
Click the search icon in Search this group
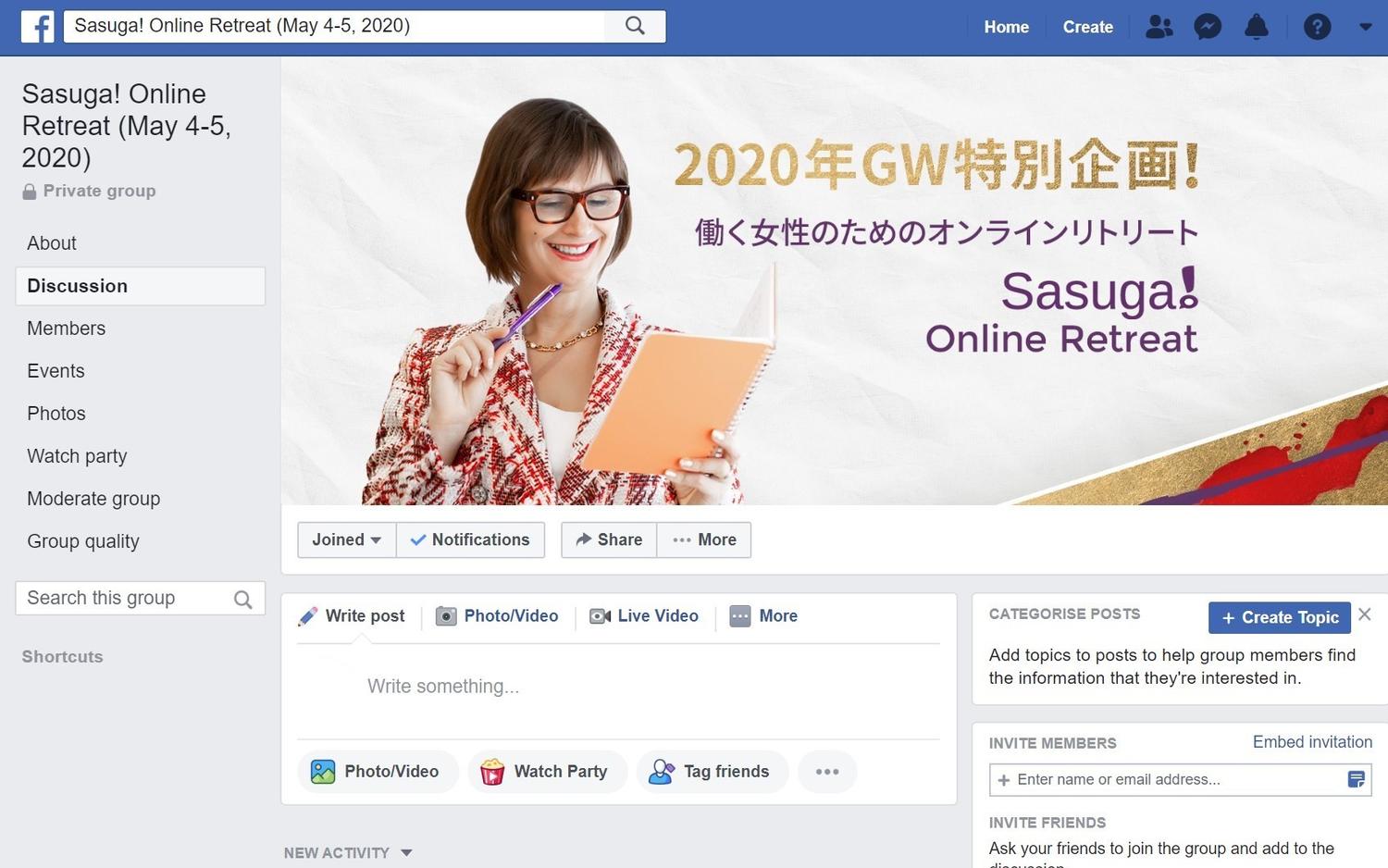click(242, 600)
